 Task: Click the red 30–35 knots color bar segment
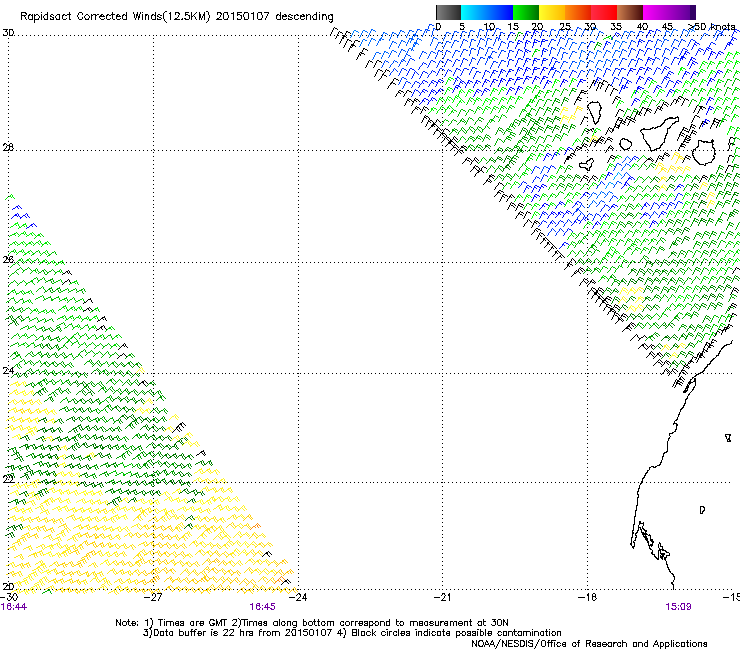[x=604, y=12]
